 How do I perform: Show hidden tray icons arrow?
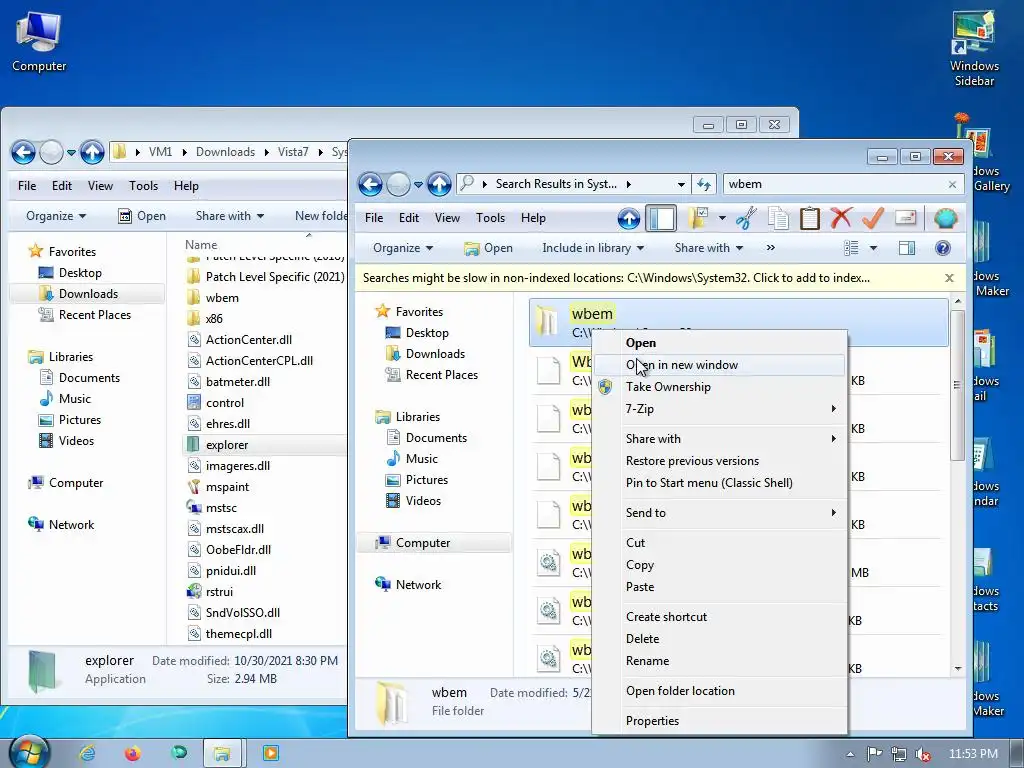click(x=850, y=754)
